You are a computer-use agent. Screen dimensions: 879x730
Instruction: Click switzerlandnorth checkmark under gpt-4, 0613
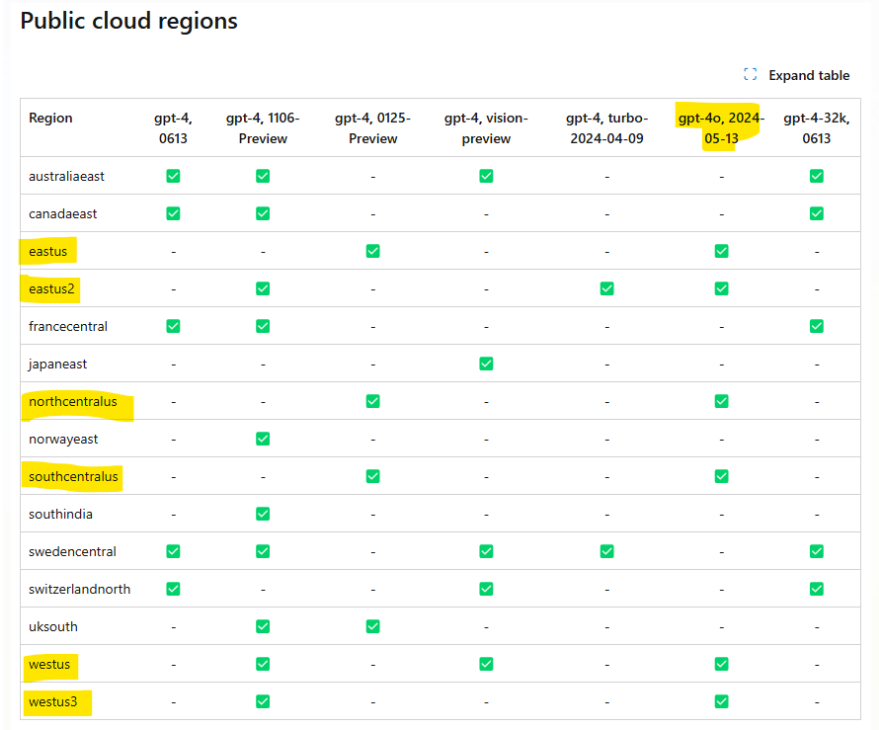[x=173, y=589]
